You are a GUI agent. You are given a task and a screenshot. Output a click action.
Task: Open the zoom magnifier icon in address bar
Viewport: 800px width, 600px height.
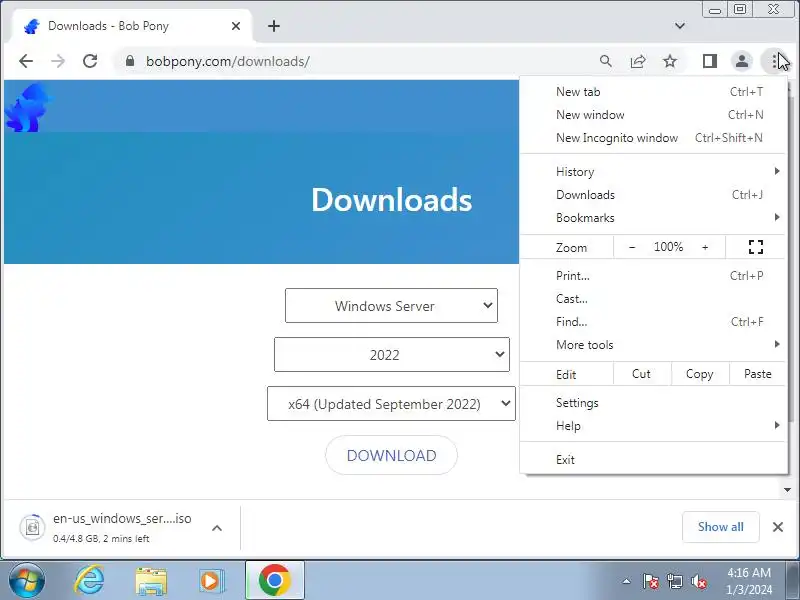[x=606, y=61]
